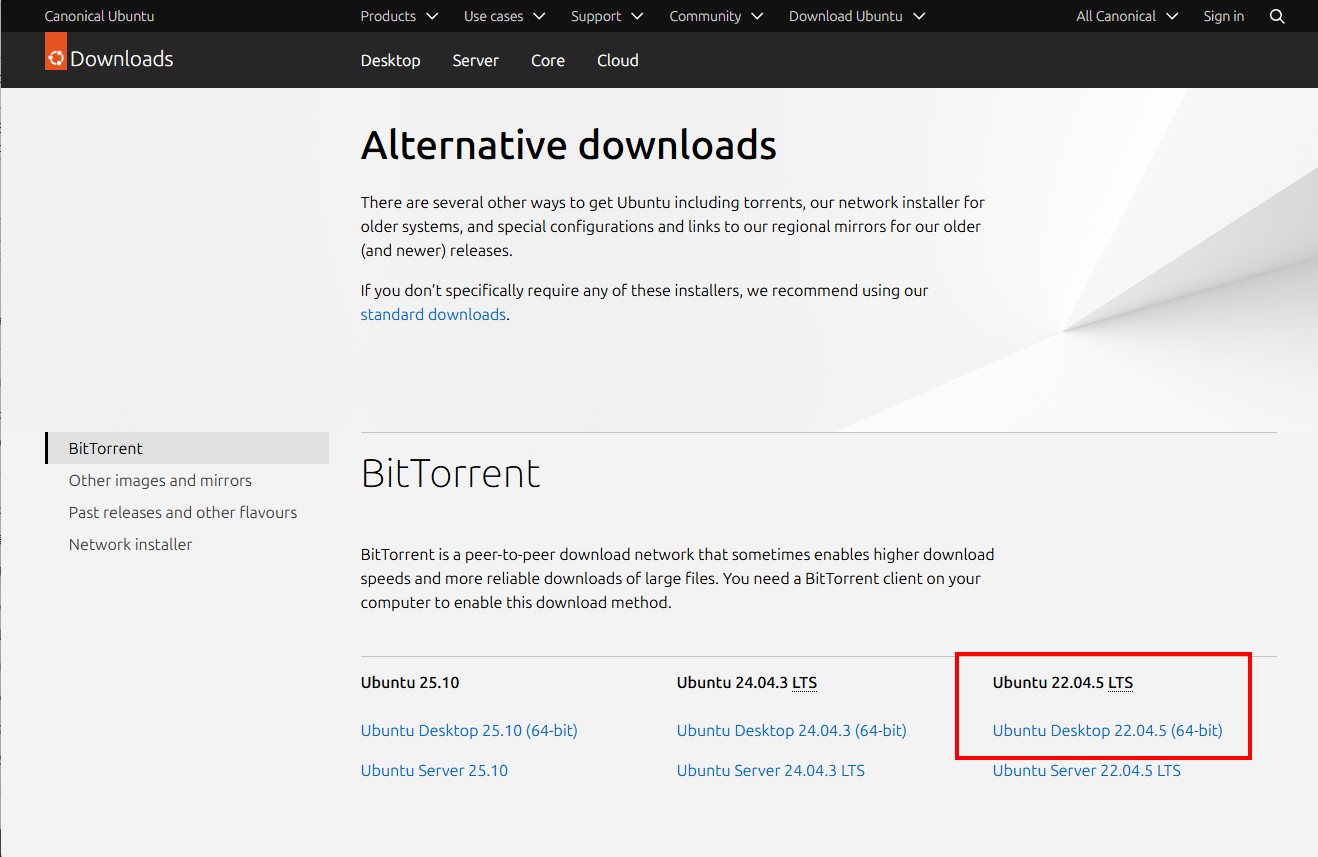Open the Use cases dropdown
This screenshot has width=1318, height=857.
(x=504, y=16)
